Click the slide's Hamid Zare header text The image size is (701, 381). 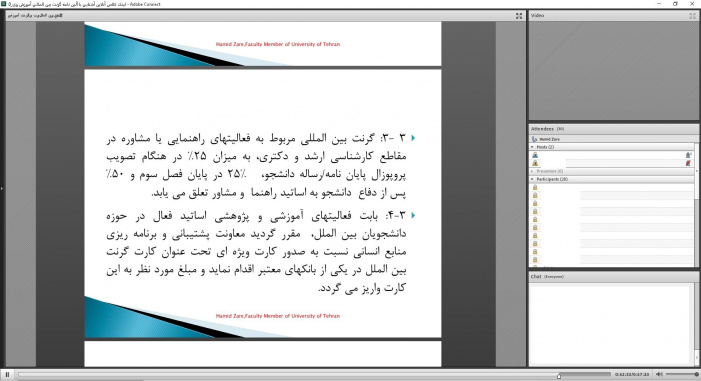click(278, 44)
